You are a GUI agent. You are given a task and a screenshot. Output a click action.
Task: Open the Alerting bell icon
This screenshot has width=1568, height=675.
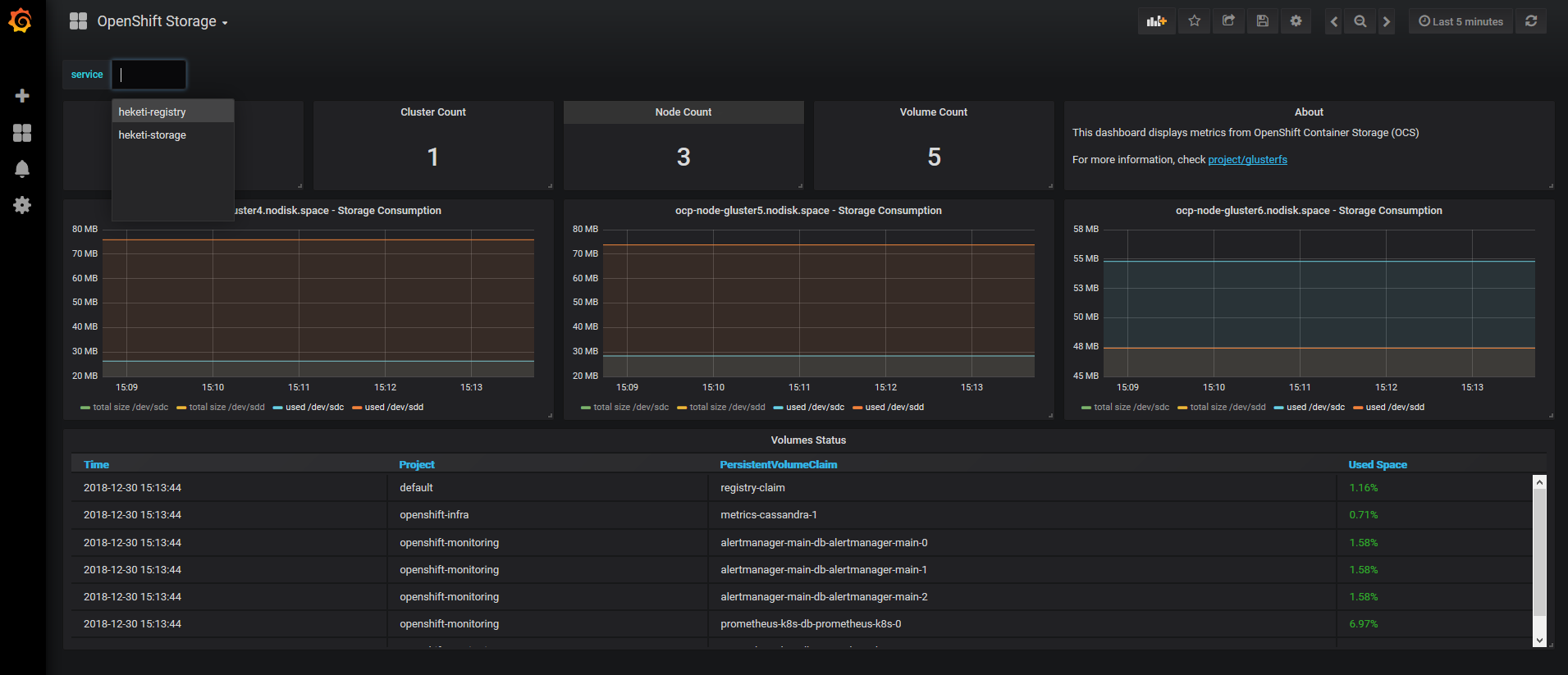(x=22, y=169)
